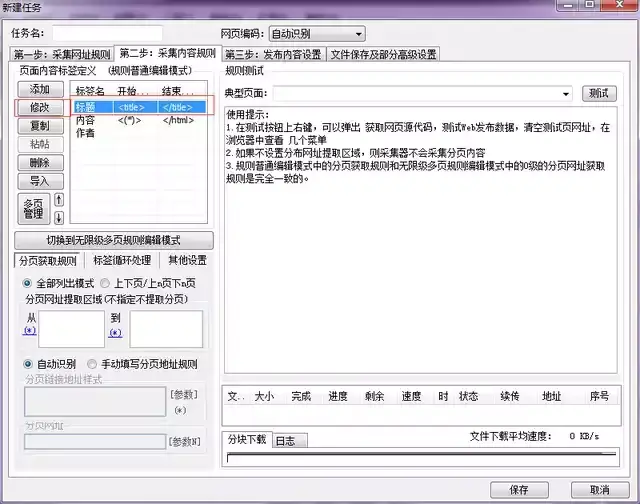The width and height of the screenshot is (640, 504).
Task: Select the 标签循环处理 sub-tab
Action: (x=122, y=260)
